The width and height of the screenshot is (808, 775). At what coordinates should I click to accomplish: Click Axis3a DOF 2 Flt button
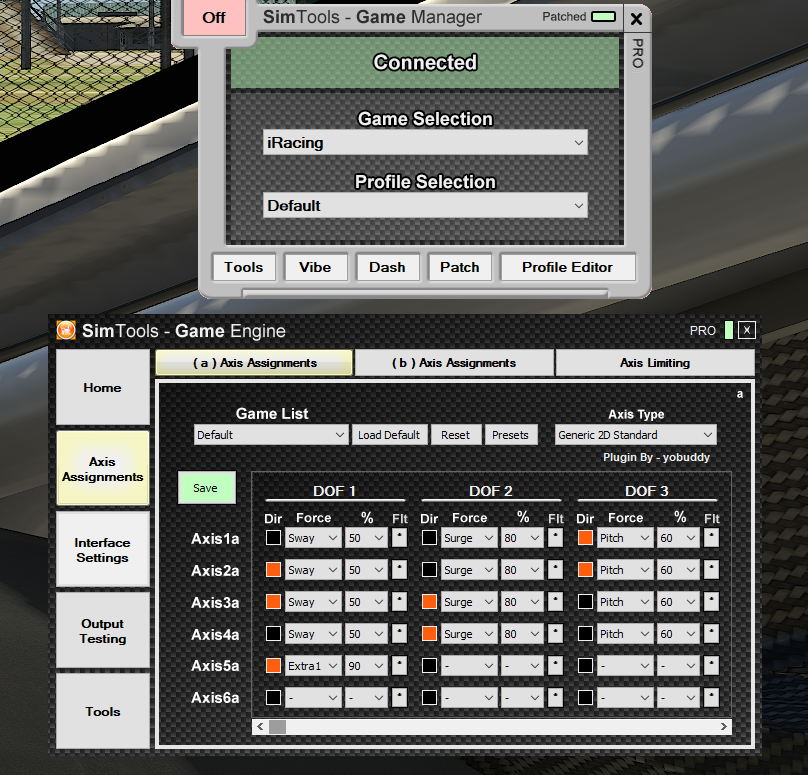555,601
